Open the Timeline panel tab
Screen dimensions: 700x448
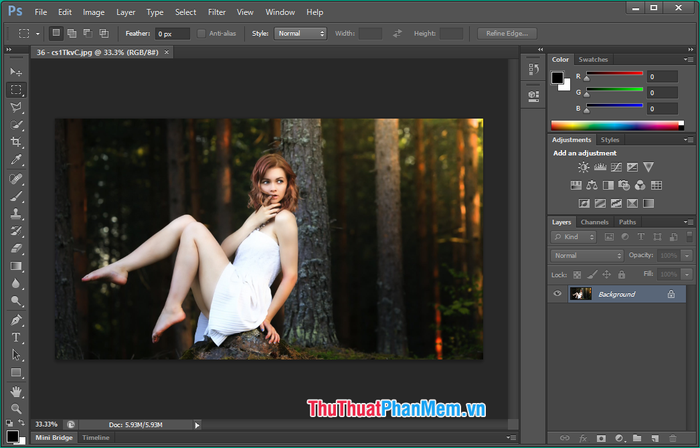click(x=96, y=438)
